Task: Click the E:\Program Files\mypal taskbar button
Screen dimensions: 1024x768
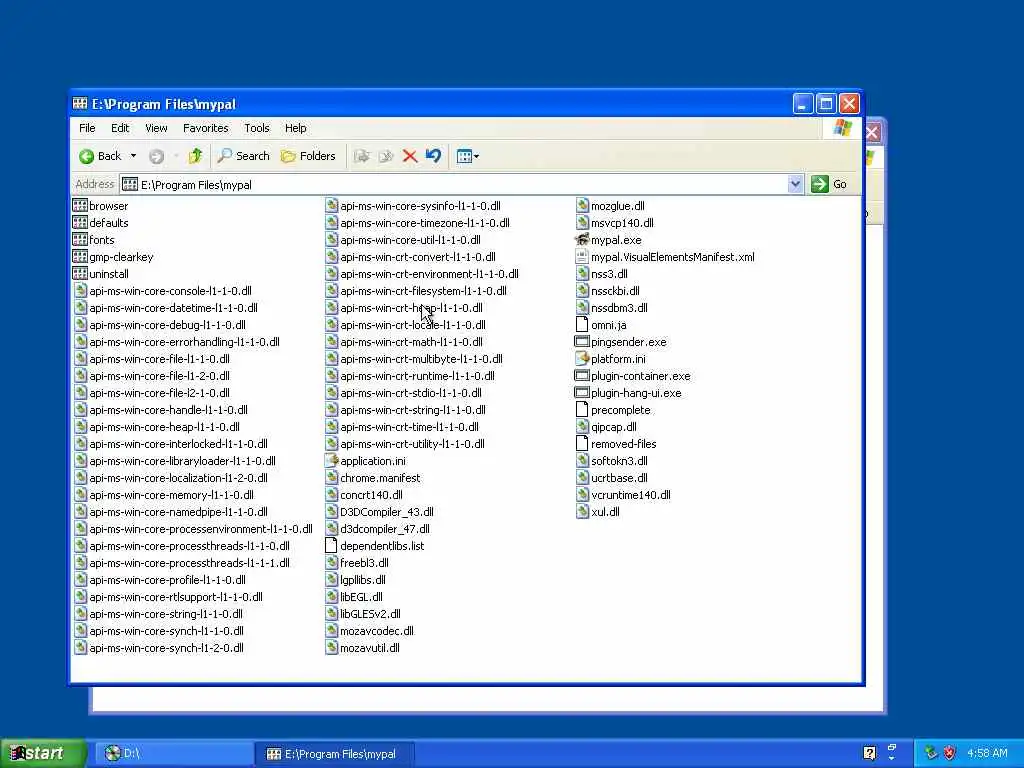Action: pyautogui.click(x=334, y=754)
